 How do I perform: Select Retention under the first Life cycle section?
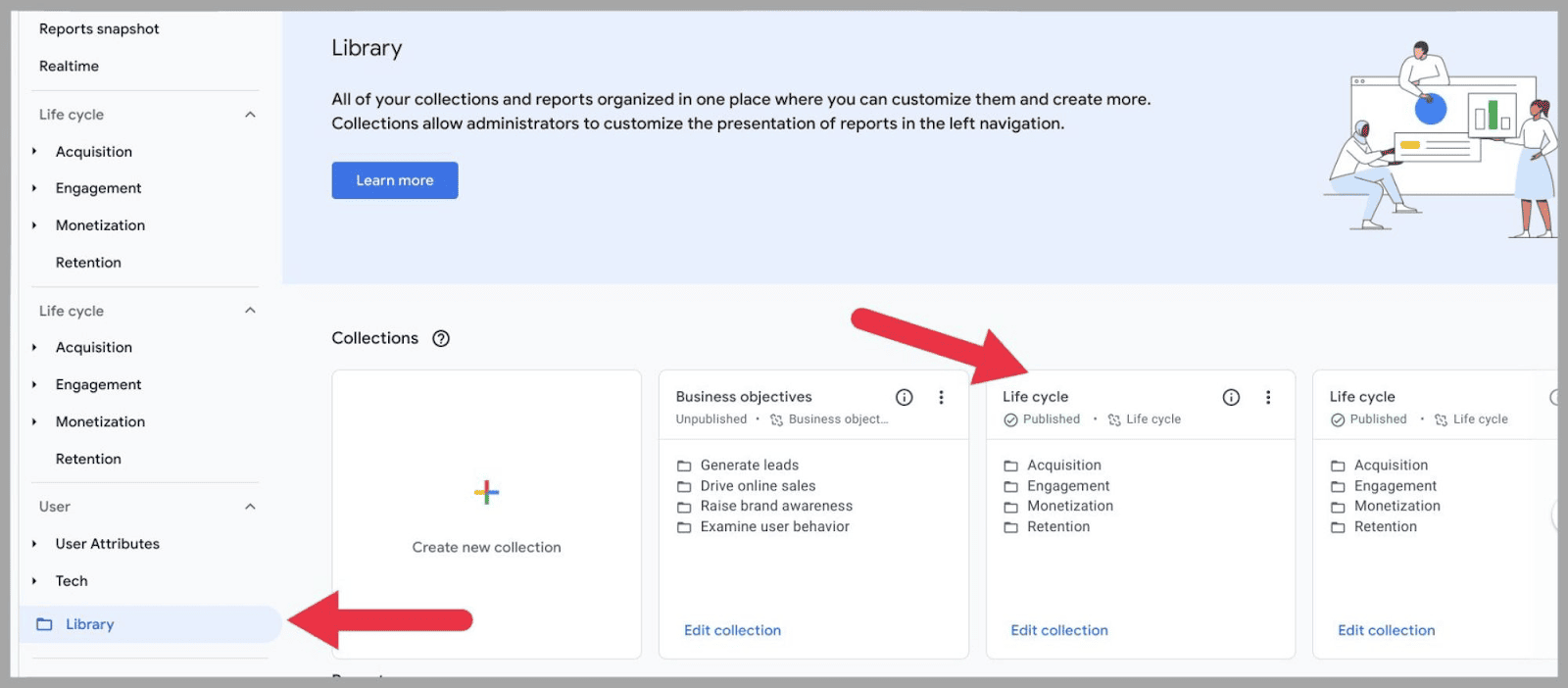88,263
